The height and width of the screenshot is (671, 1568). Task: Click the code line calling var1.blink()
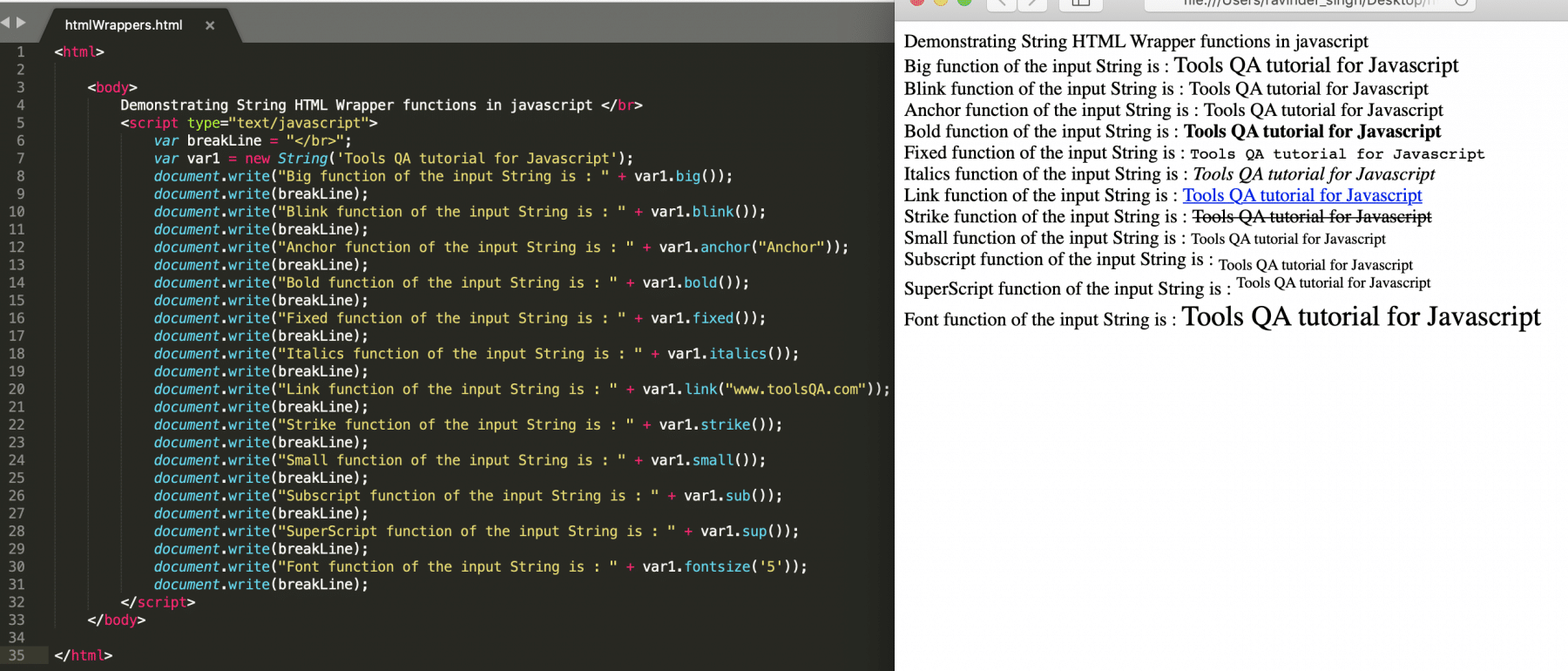[x=460, y=212]
